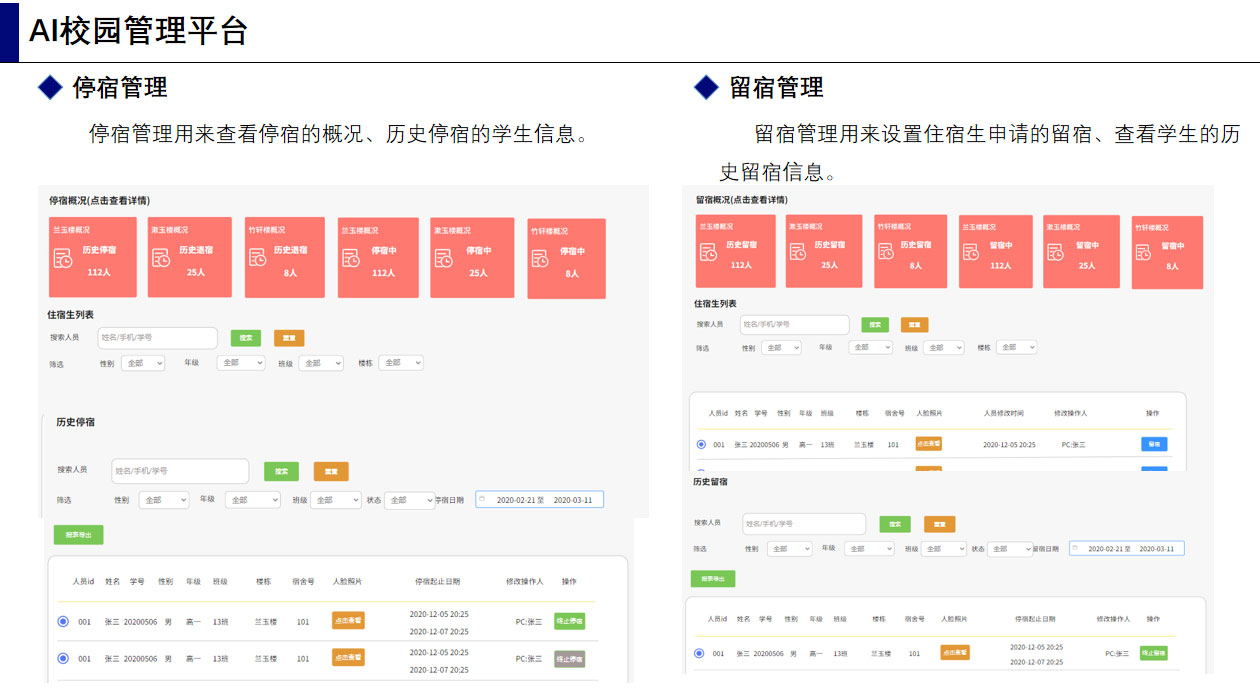1260x700 pixels.
Task: Click search box in 历史留宿 section
Action: click(804, 524)
